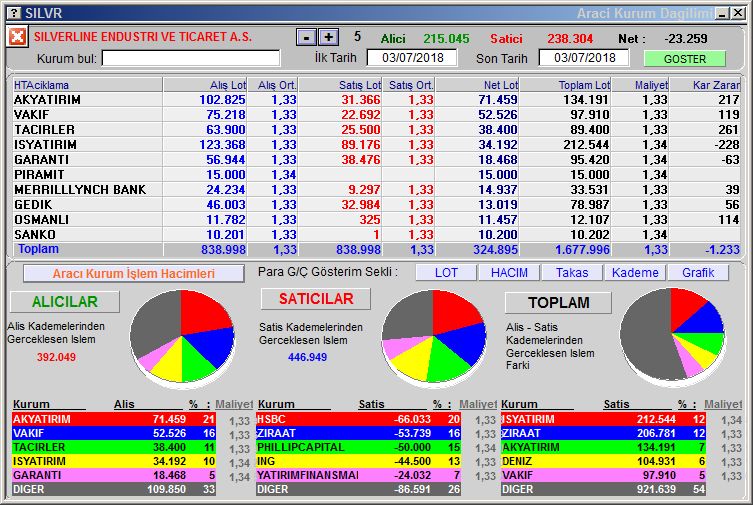Image resolution: width=753 pixels, height=505 pixels.
Task: Click the help question mark icon in title bar
Action: pos(14,13)
